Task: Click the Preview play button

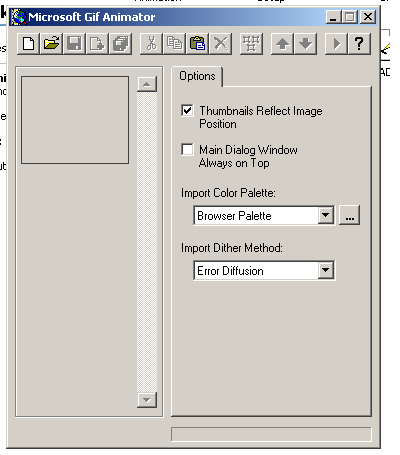Action: 336,44
